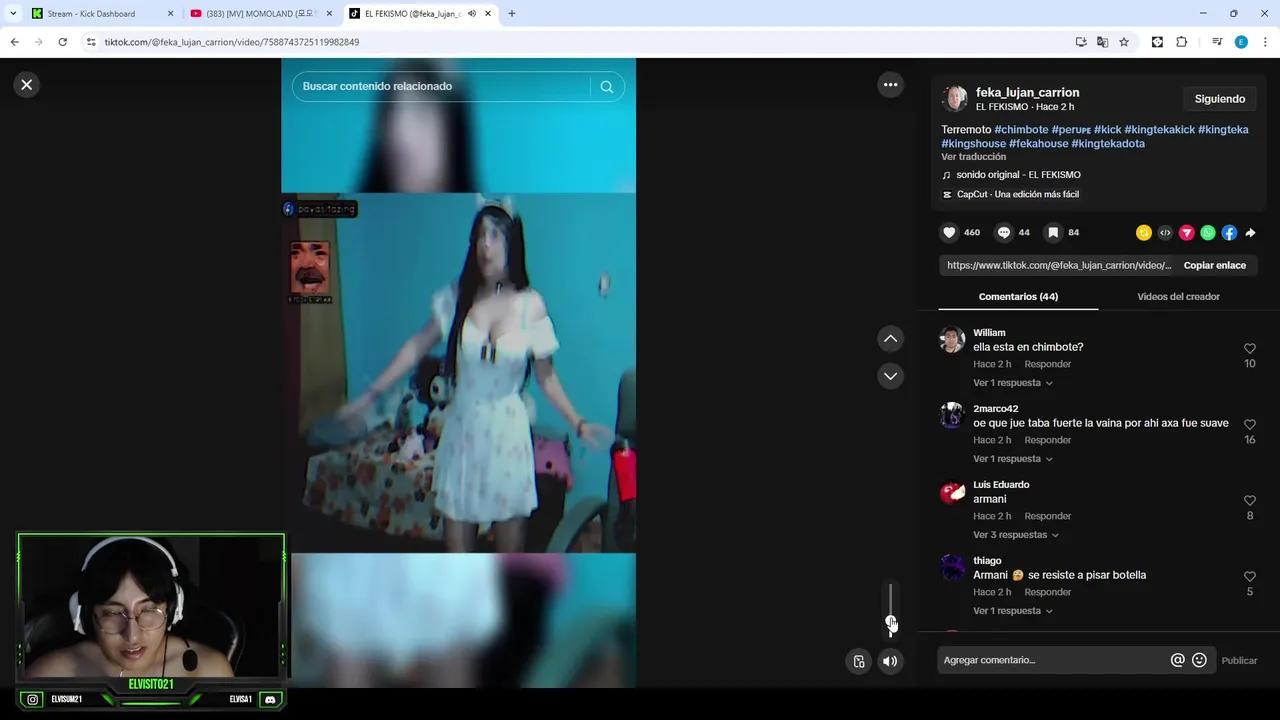Image resolution: width=1280 pixels, height=720 pixels.
Task: Open feka_lujan_carrion username link
Action: click(1027, 92)
